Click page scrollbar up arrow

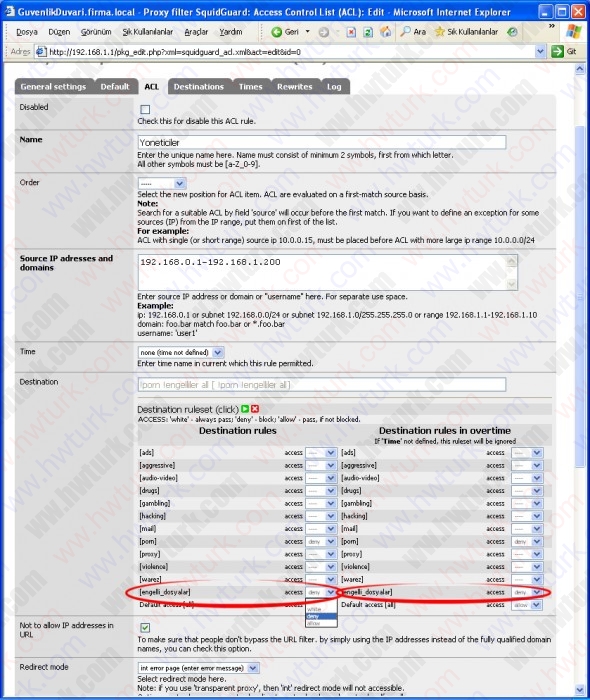coord(580,69)
